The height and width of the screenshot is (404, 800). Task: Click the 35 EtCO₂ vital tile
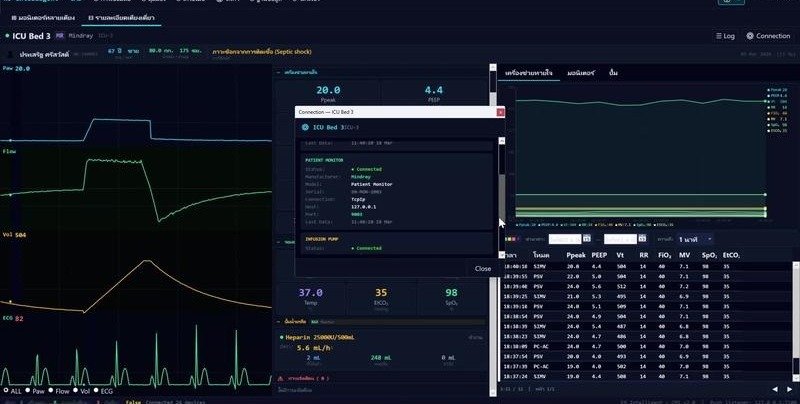click(x=381, y=296)
